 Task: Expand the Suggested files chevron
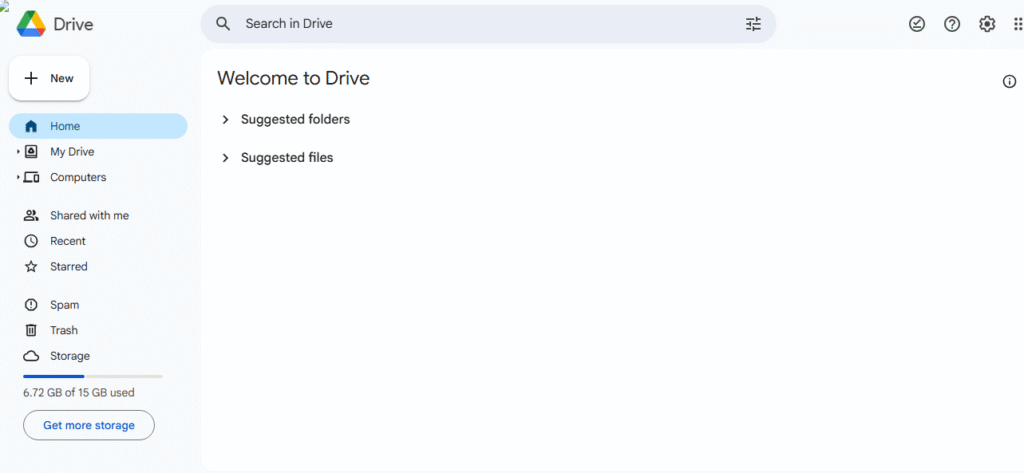tap(225, 158)
